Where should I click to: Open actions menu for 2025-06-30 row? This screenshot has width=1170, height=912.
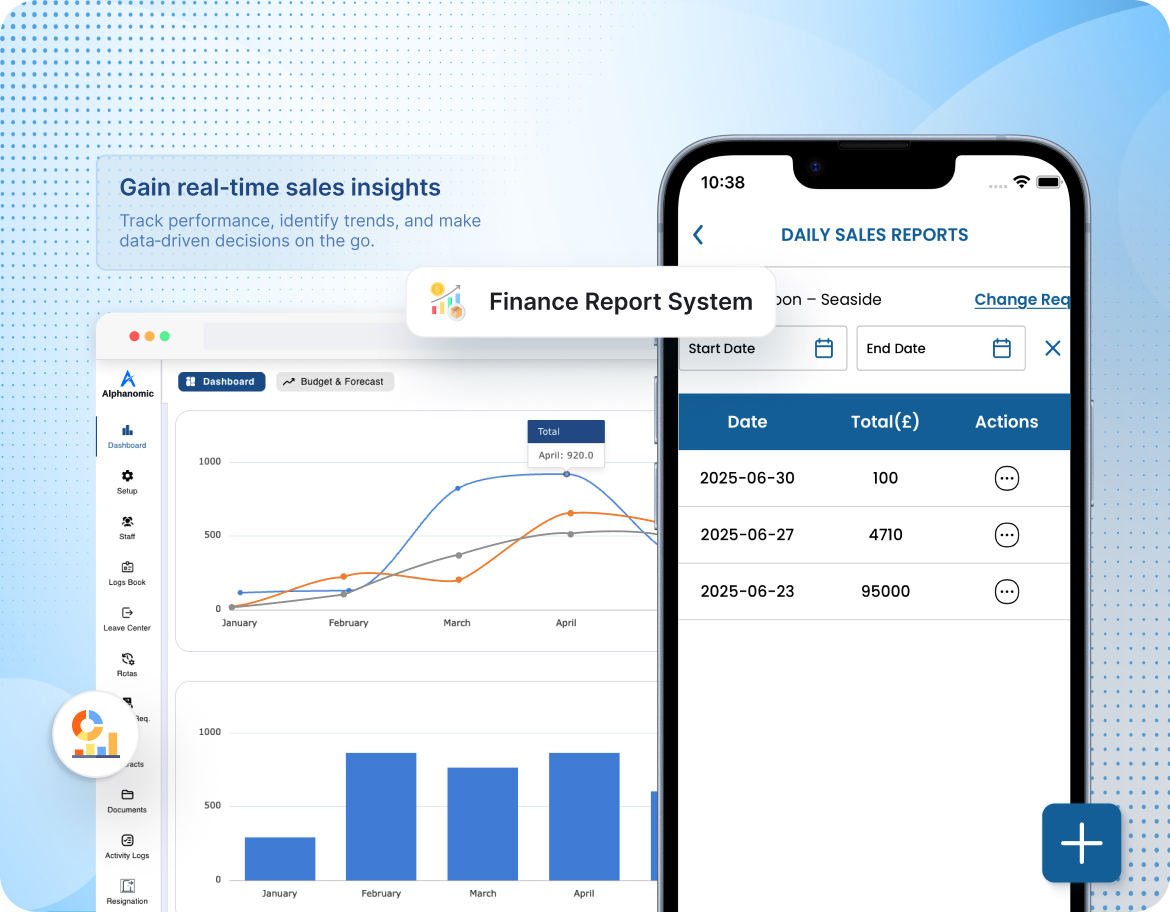click(1007, 478)
